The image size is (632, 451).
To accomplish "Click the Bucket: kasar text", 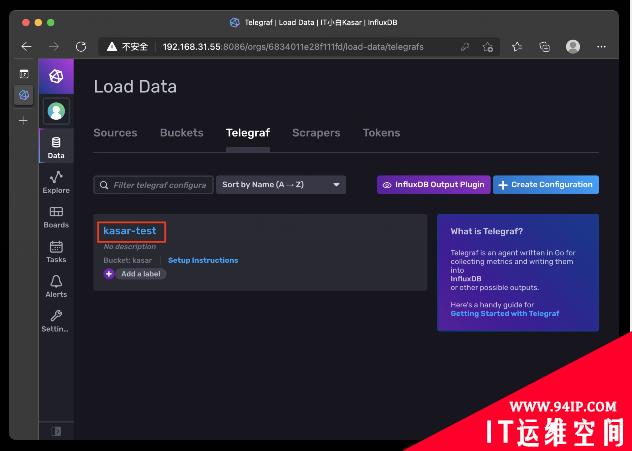I will pos(127,260).
